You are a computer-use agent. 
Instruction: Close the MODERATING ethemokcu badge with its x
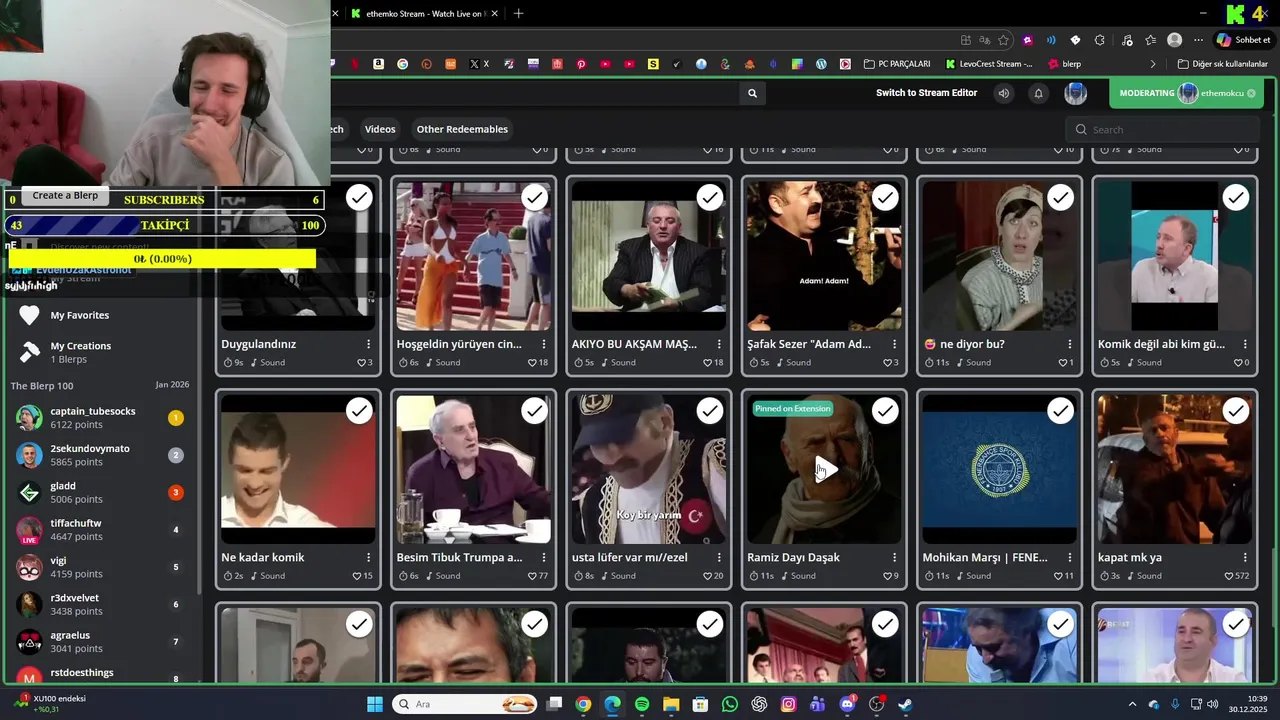pyautogui.click(x=1251, y=93)
